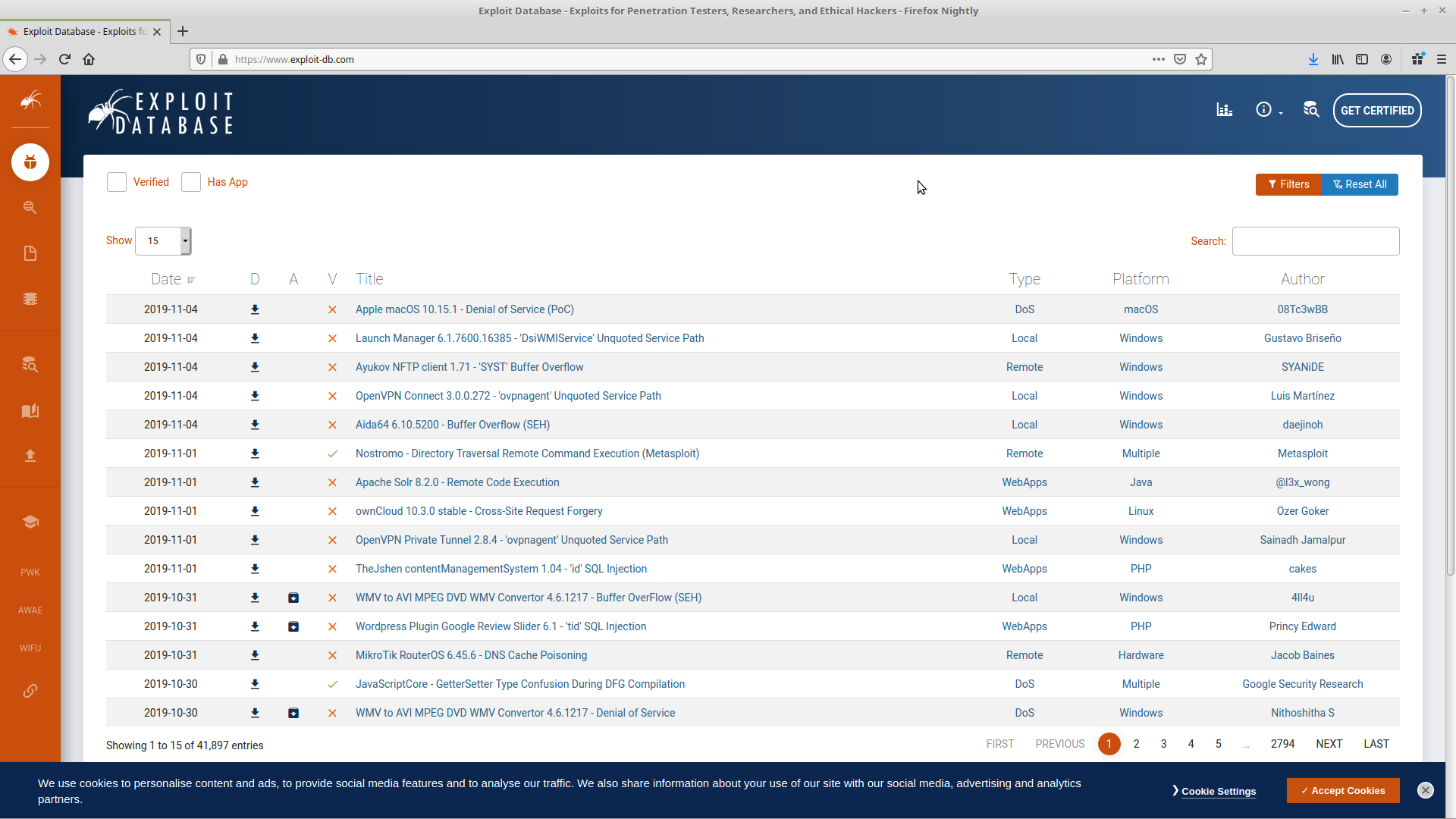The width and height of the screenshot is (1456, 819).
Task: Click the exploit Search text box
Action: click(x=1315, y=241)
